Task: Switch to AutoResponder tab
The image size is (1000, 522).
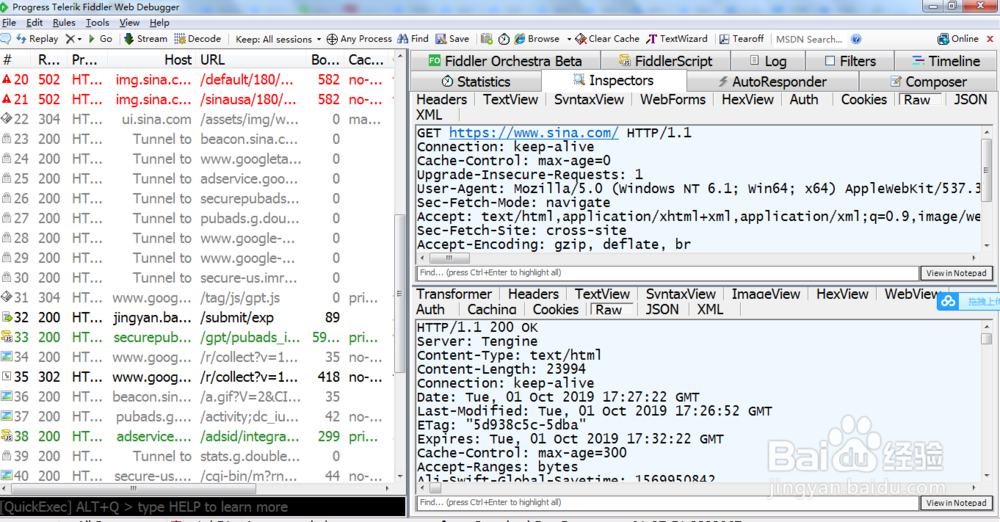Action: 772,82
